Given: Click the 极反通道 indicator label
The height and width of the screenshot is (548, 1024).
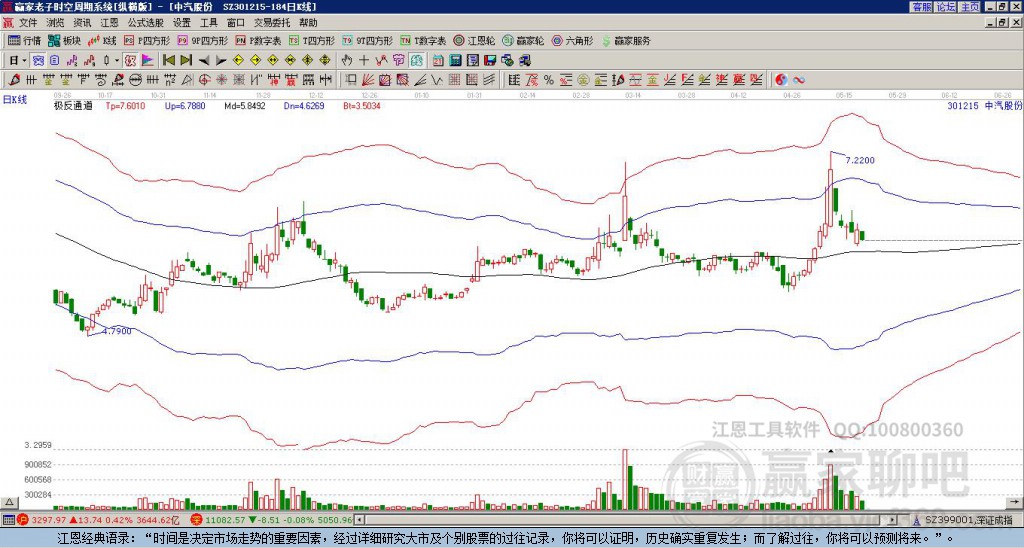Looking at the screenshot, I should click(x=73, y=106).
